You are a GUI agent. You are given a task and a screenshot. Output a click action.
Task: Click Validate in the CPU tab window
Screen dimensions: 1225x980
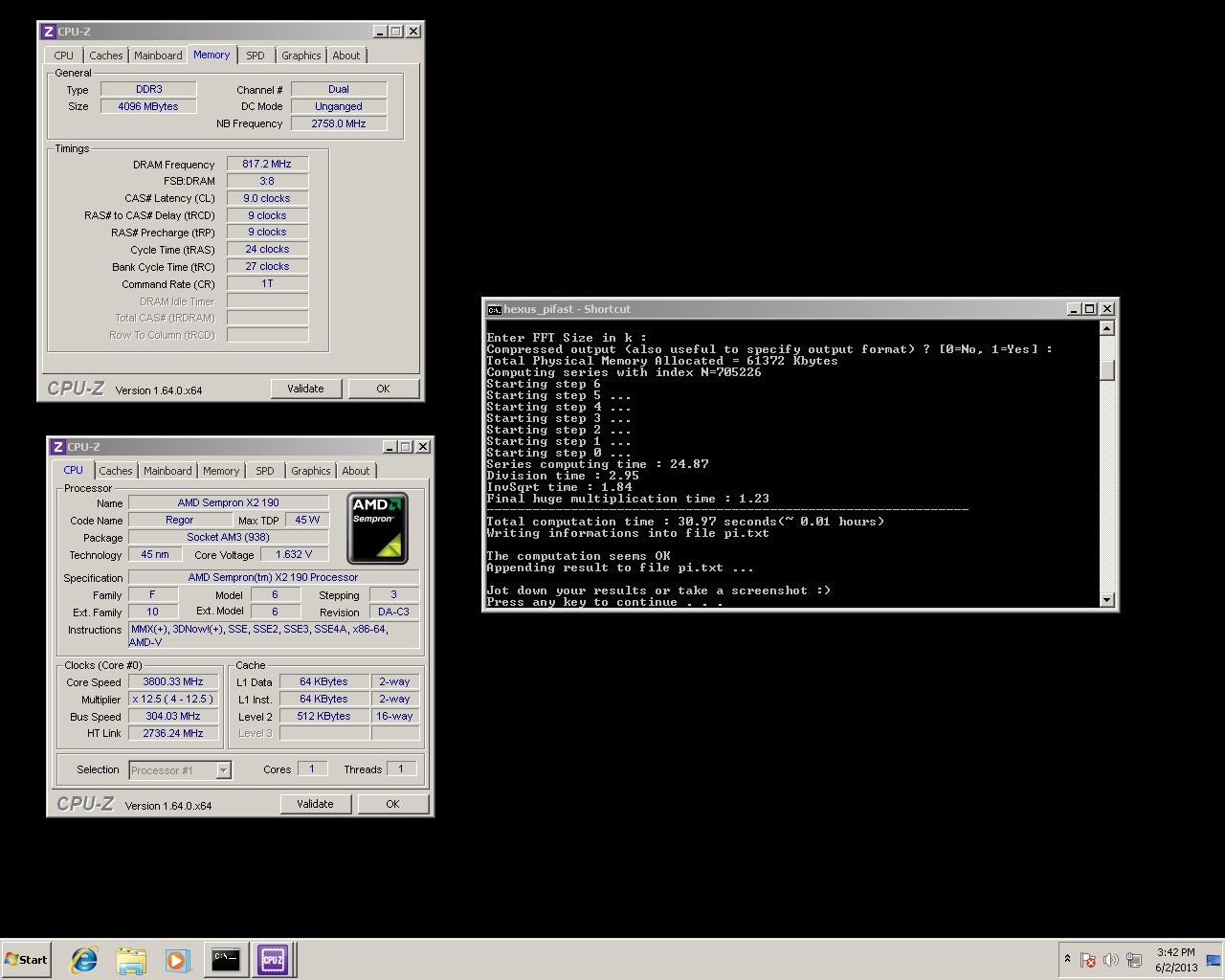[x=315, y=804]
